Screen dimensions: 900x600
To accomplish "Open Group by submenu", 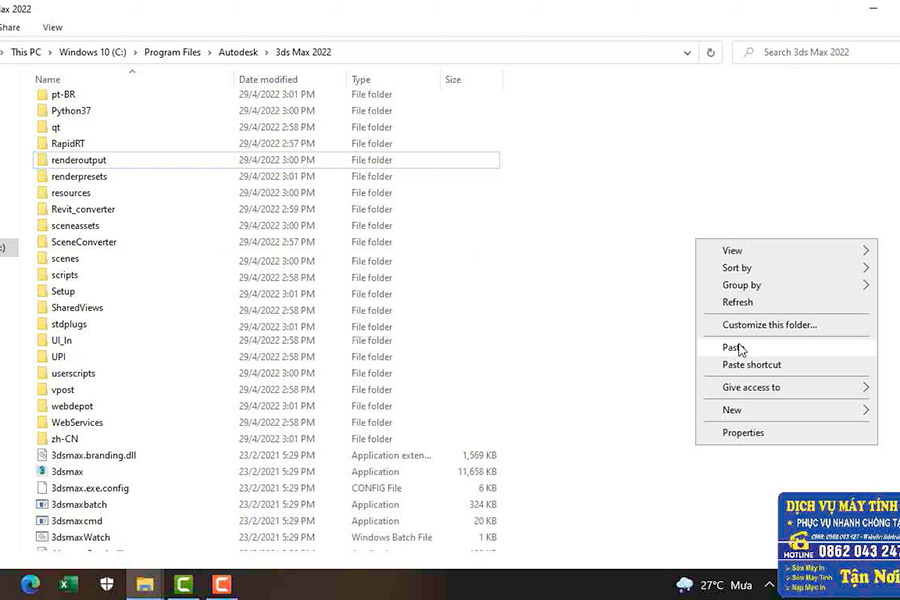I will coord(786,285).
